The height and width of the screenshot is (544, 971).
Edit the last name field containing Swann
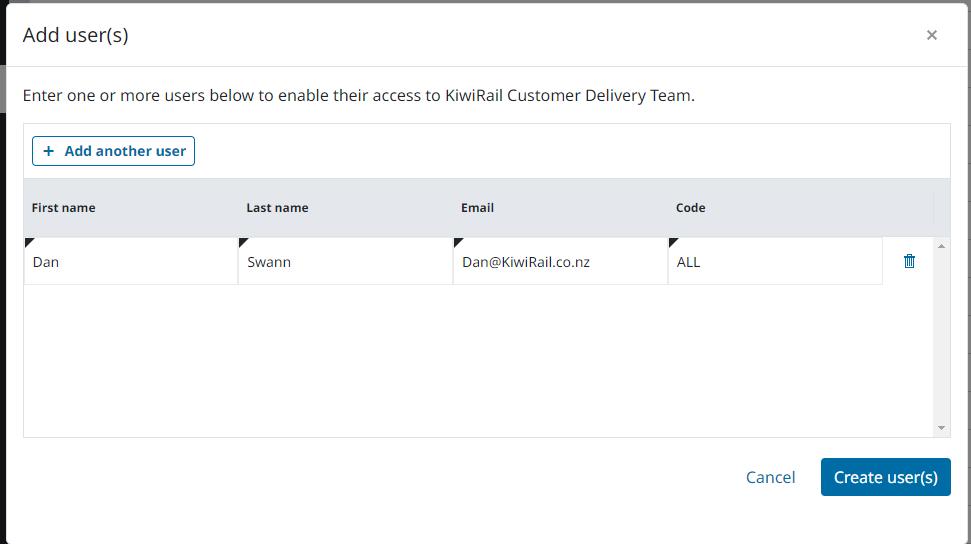[x=345, y=263]
